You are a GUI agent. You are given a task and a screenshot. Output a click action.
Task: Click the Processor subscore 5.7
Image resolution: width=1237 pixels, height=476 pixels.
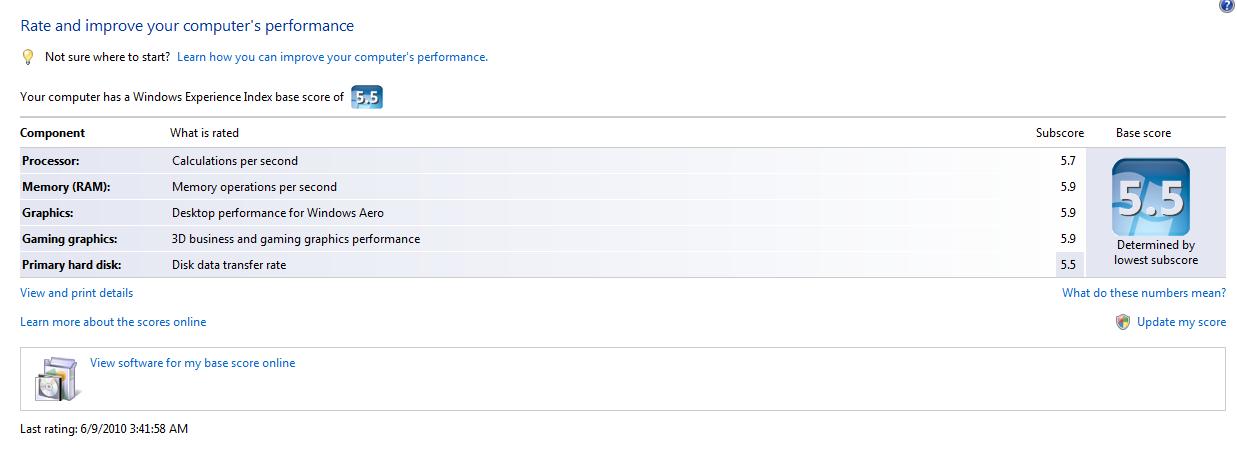pos(1067,161)
